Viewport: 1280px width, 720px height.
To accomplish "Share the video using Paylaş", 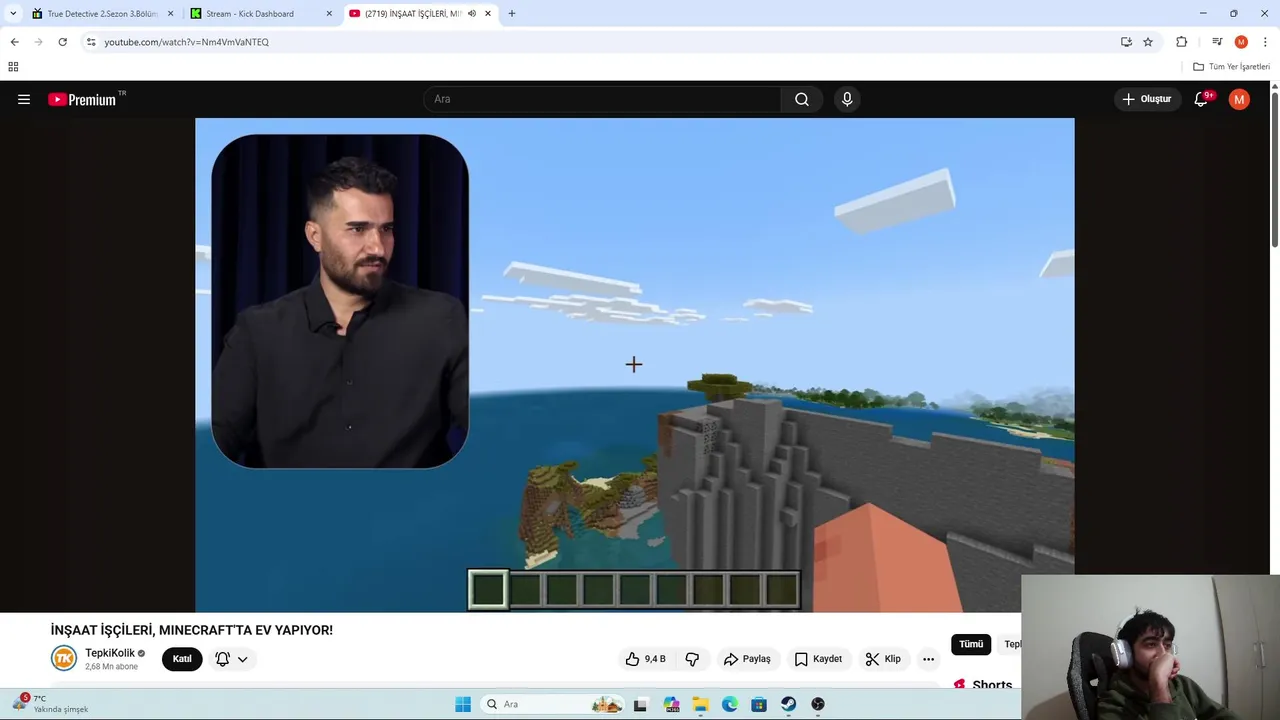I will pos(747,659).
